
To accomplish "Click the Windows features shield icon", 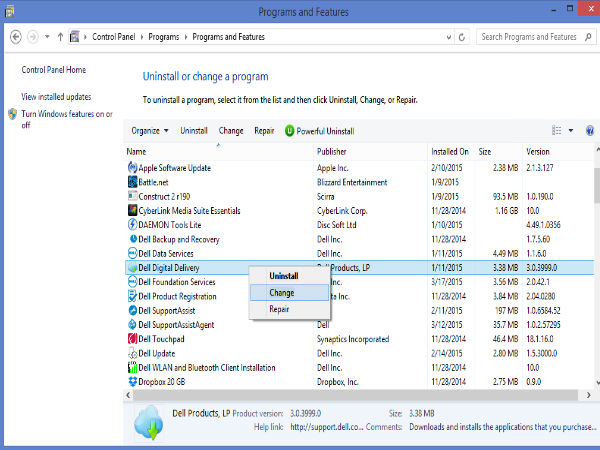I will click(x=13, y=114).
